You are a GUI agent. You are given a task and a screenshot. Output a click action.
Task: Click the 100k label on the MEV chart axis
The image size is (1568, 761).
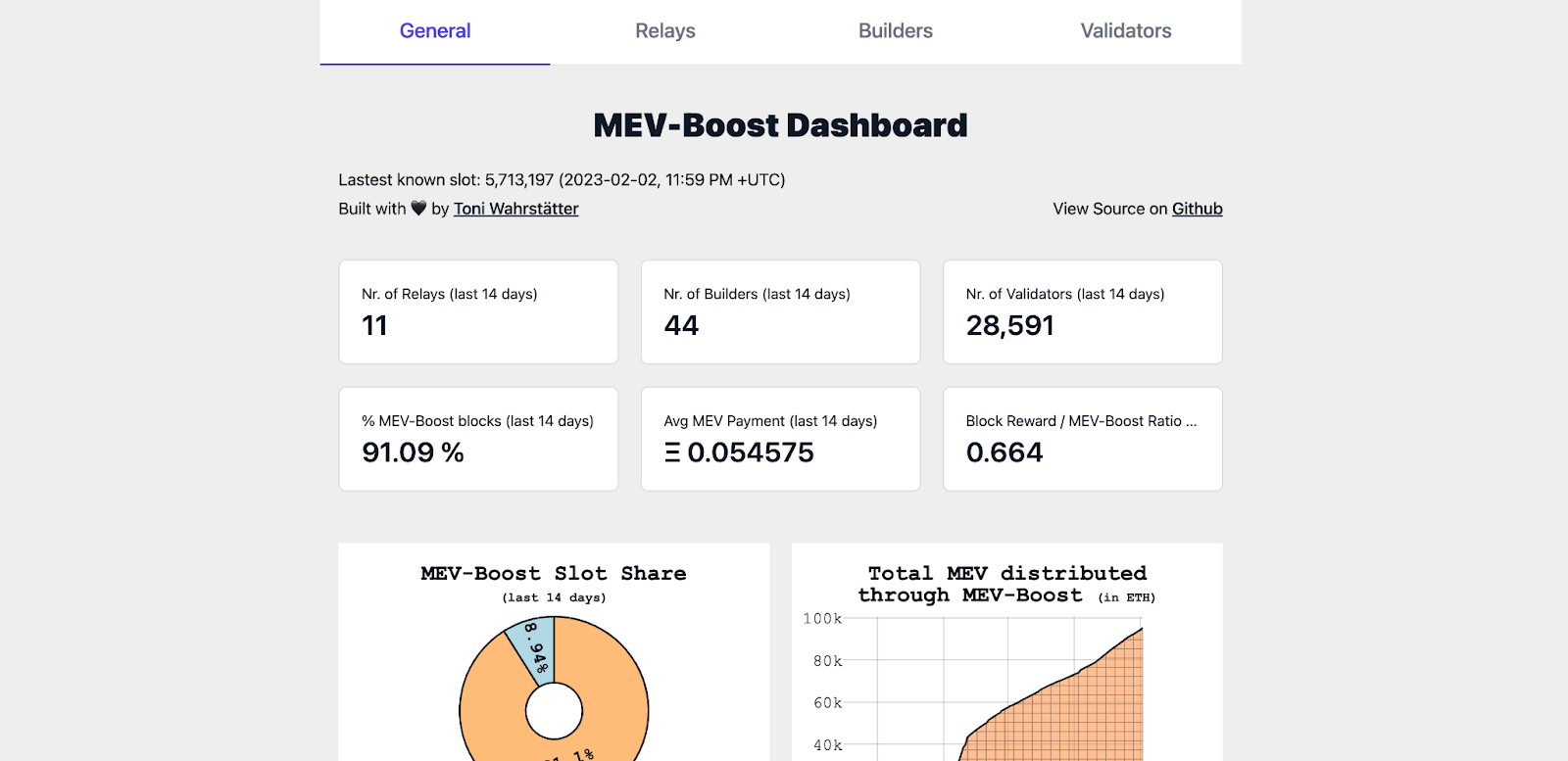823,619
